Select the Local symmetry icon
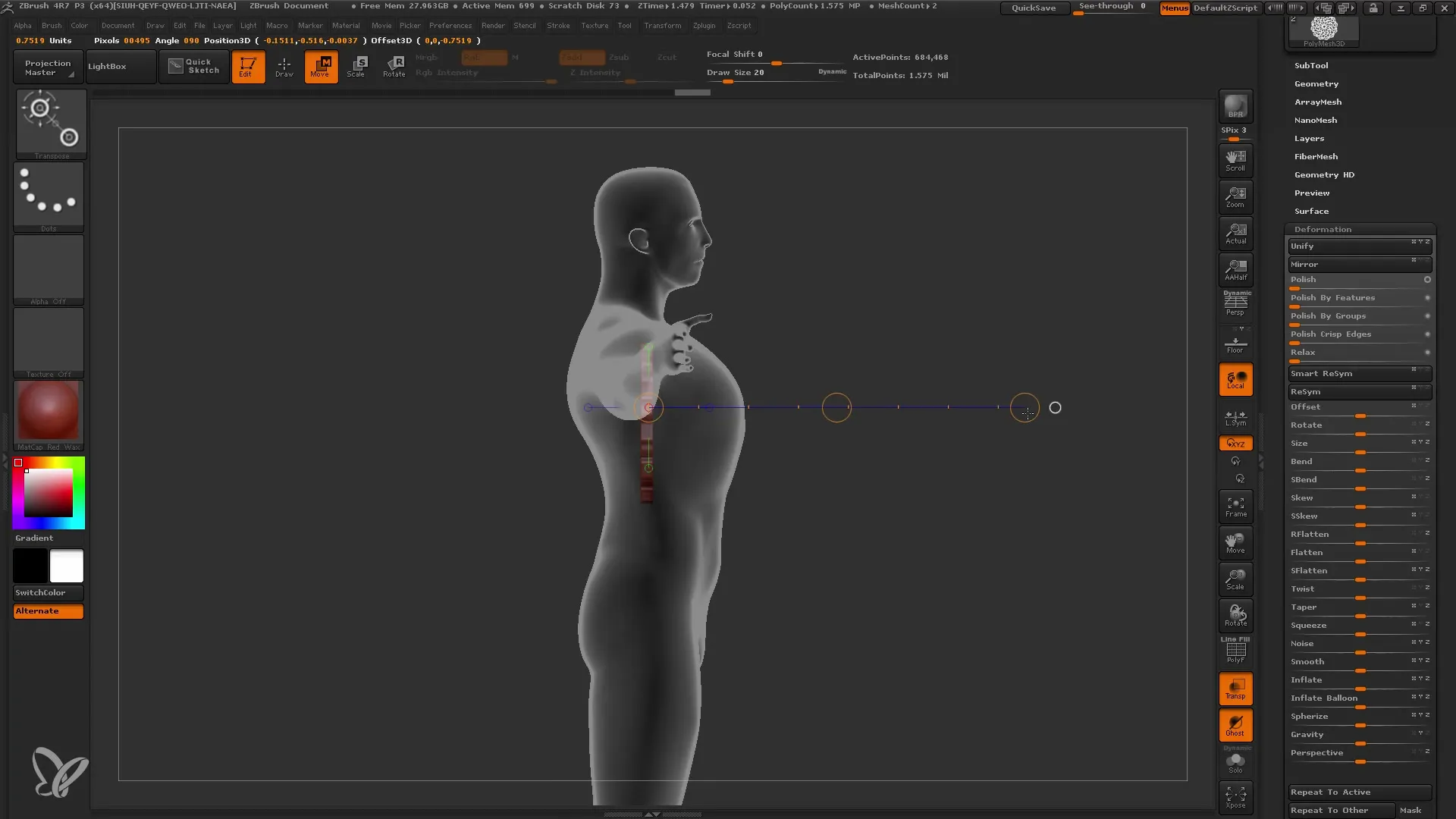1456x819 pixels. click(x=1235, y=416)
